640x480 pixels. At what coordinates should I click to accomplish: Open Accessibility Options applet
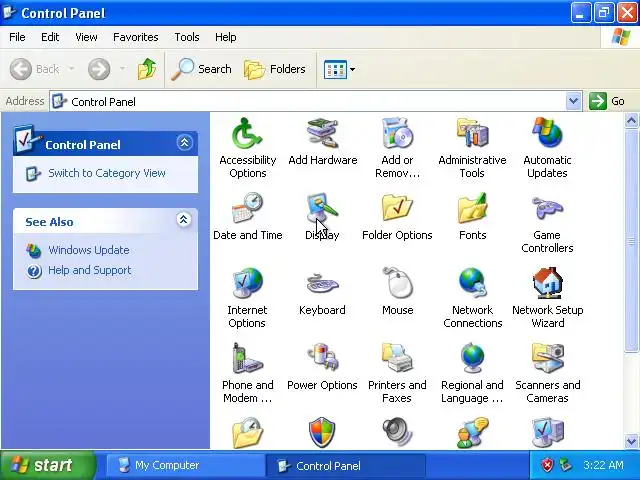pyautogui.click(x=247, y=133)
